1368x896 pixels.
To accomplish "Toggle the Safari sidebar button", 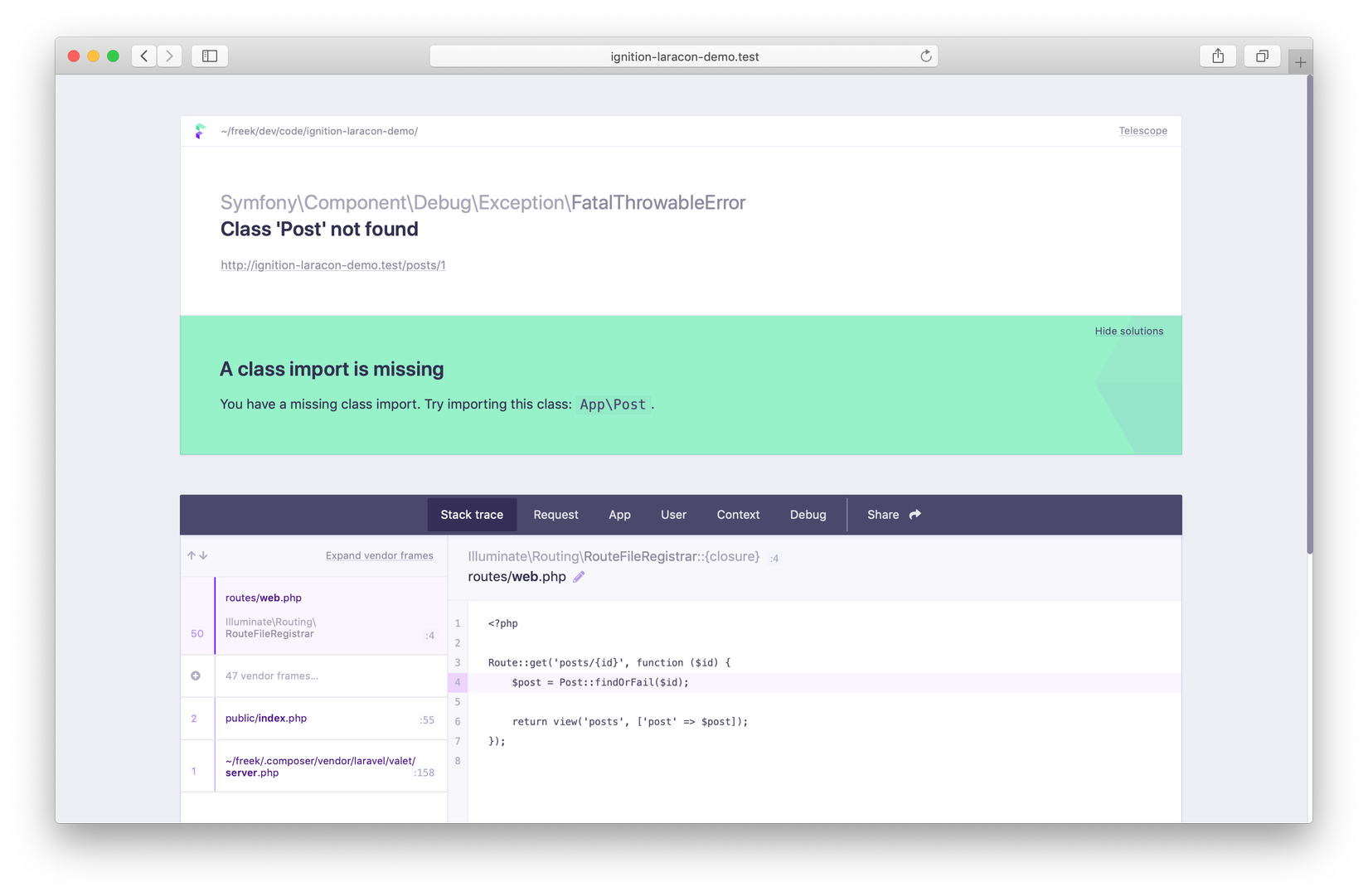I will [210, 56].
